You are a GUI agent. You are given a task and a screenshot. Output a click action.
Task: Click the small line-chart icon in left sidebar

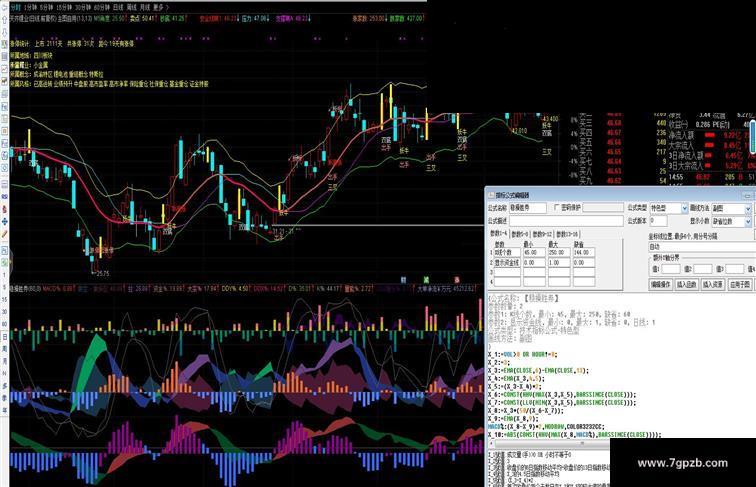tap(4, 69)
